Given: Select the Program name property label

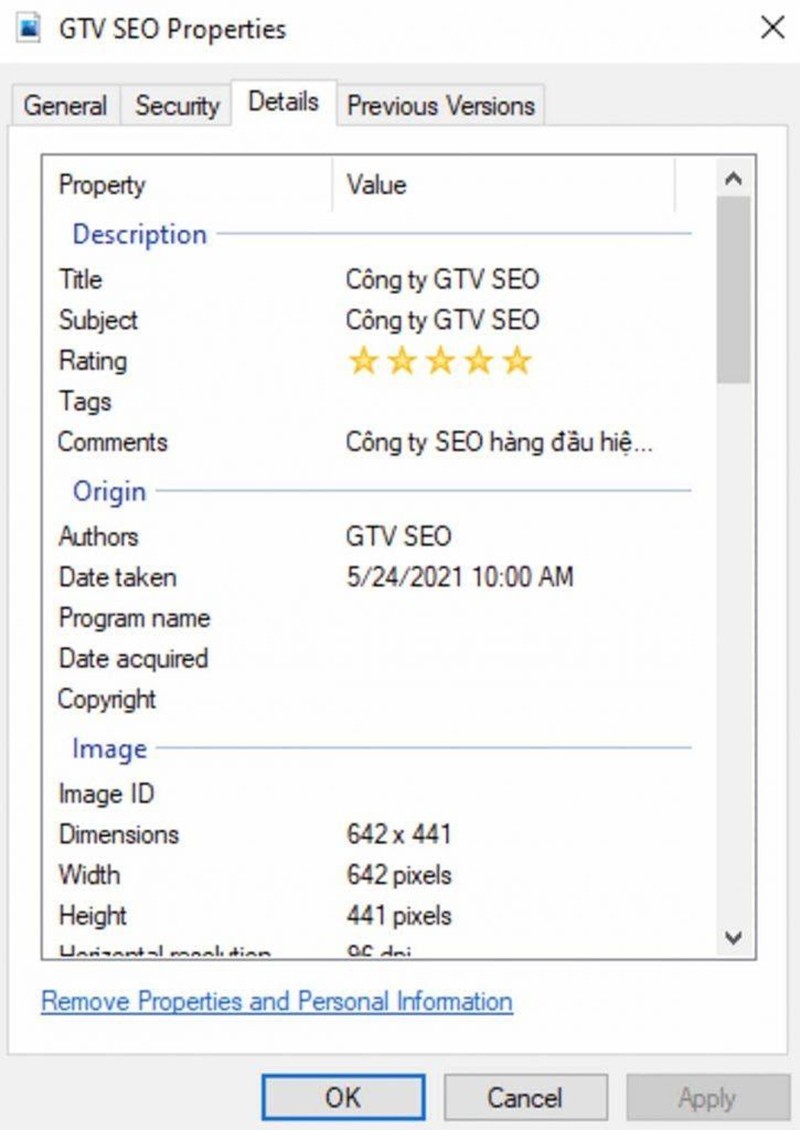Looking at the screenshot, I should pyautogui.click(x=135, y=618).
